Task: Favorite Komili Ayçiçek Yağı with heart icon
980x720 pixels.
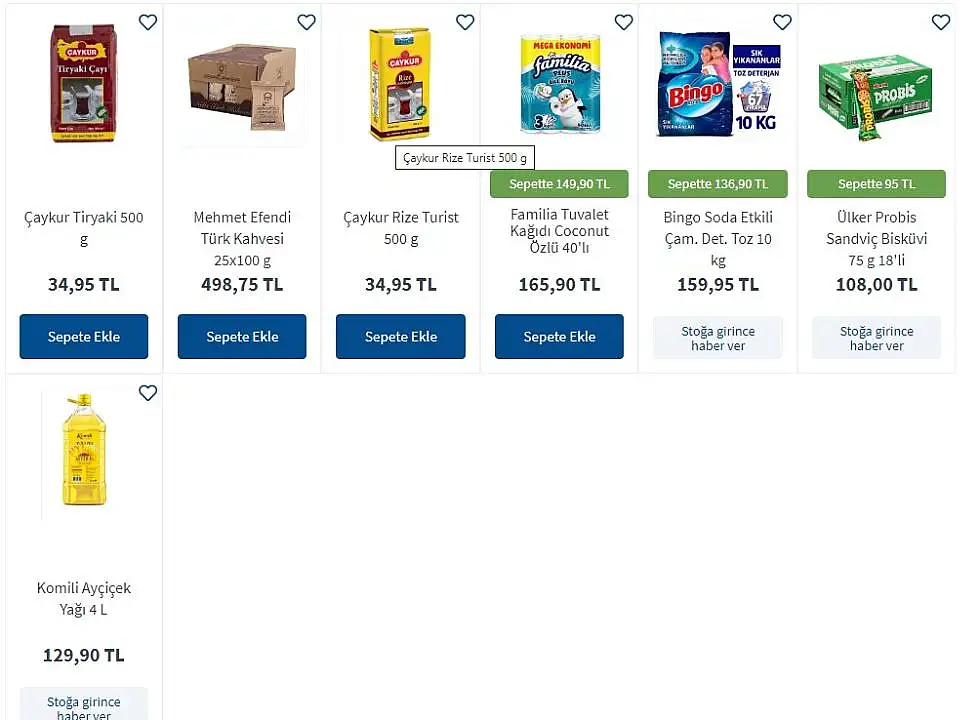Action: (x=148, y=393)
